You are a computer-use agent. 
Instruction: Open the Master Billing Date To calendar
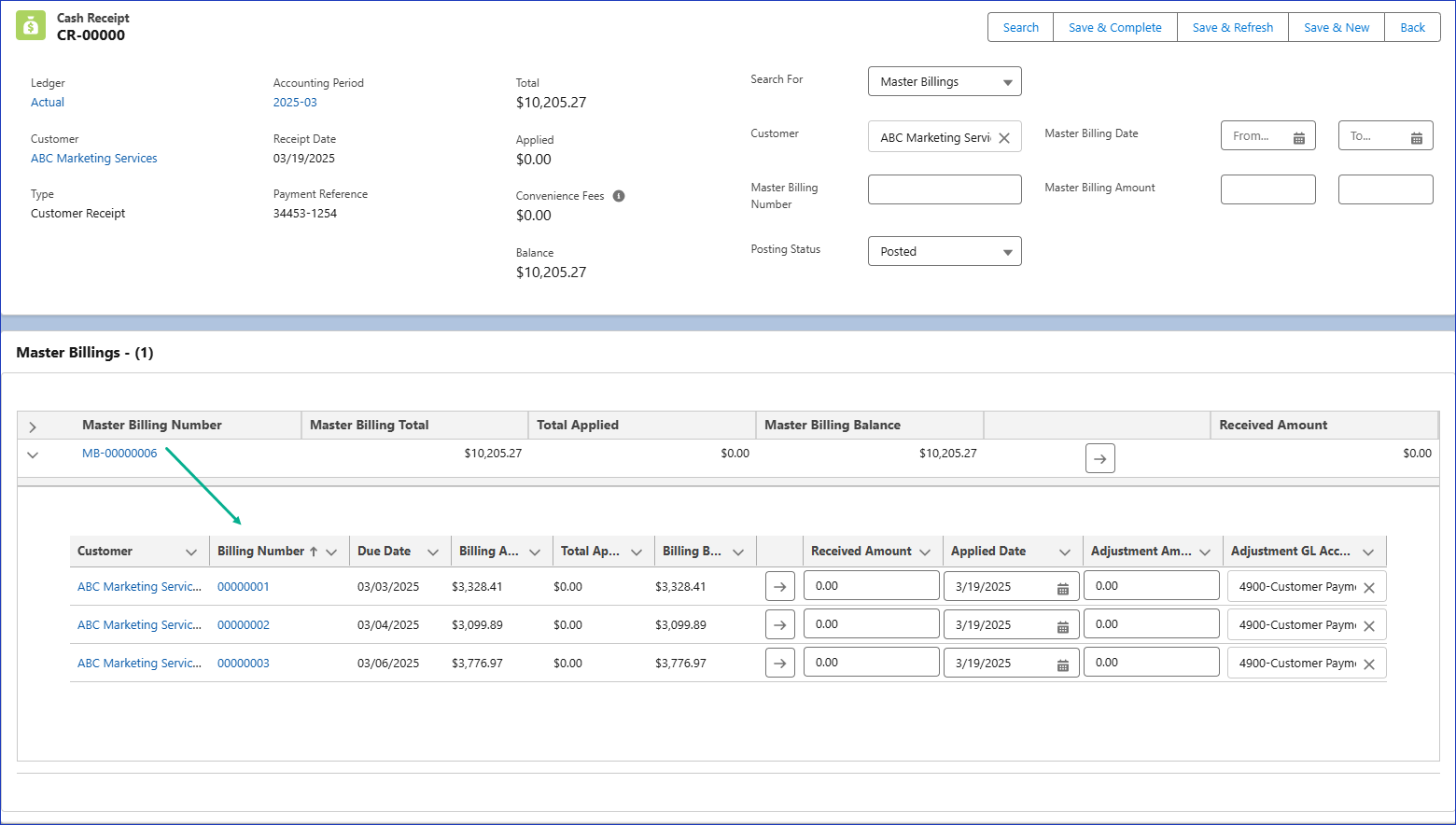point(1416,137)
